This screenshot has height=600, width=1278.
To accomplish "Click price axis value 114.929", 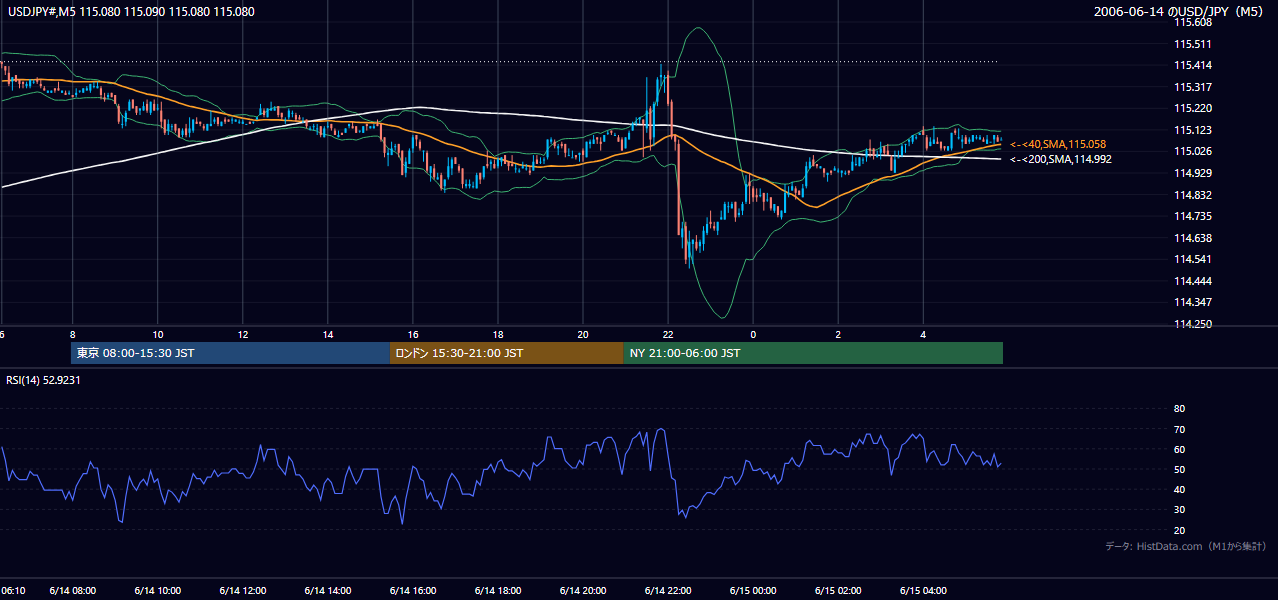I will pos(1193,173).
